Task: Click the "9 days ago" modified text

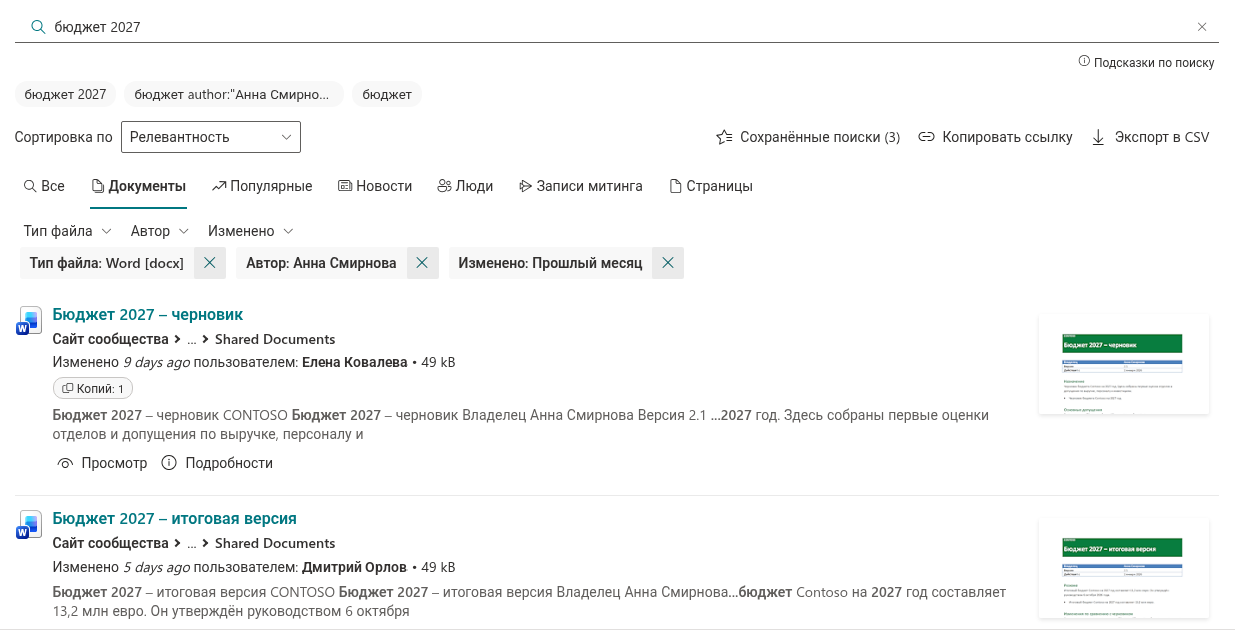Action: tap(156, 362)
